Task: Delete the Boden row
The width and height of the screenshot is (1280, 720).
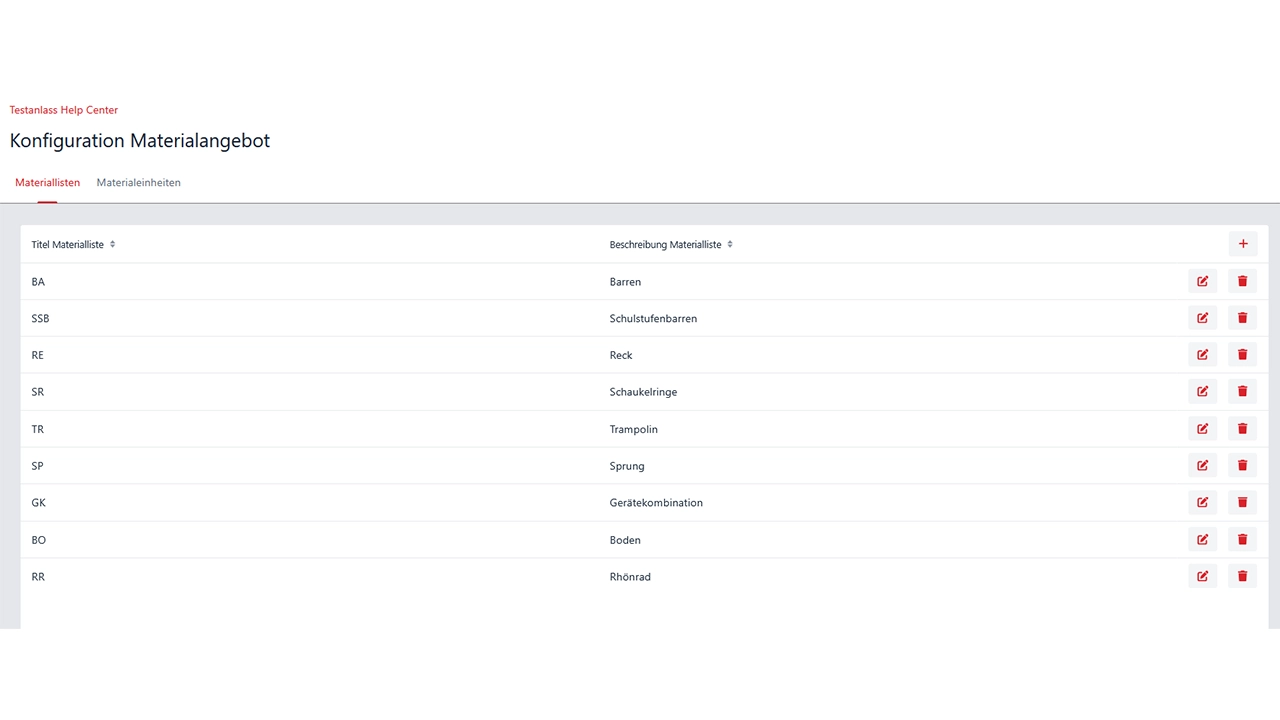Action: [1242, 540]
